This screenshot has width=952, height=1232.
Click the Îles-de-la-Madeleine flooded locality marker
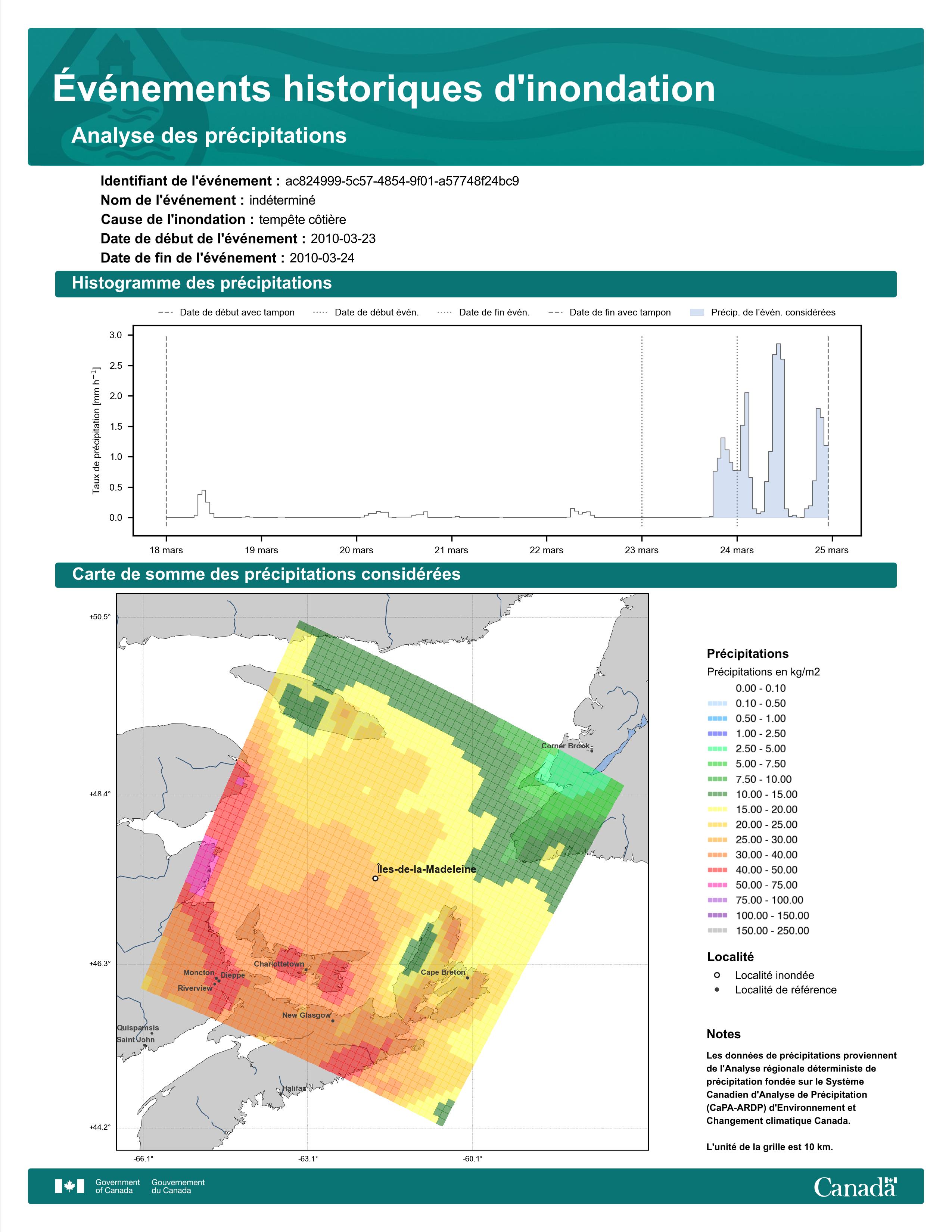(376, 878)
